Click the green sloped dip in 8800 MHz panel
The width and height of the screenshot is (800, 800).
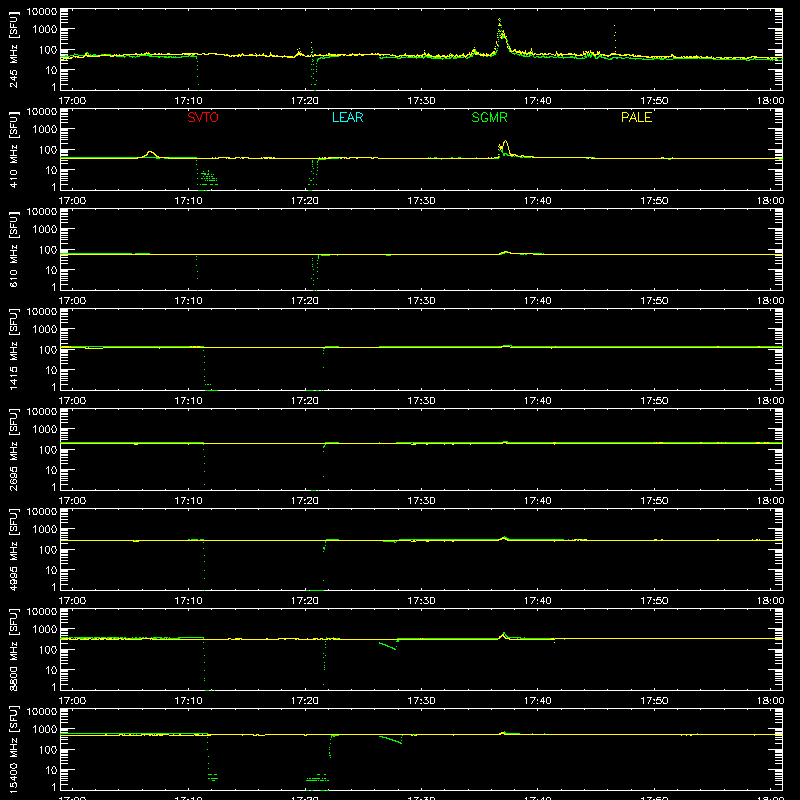[x=388, y=645]
